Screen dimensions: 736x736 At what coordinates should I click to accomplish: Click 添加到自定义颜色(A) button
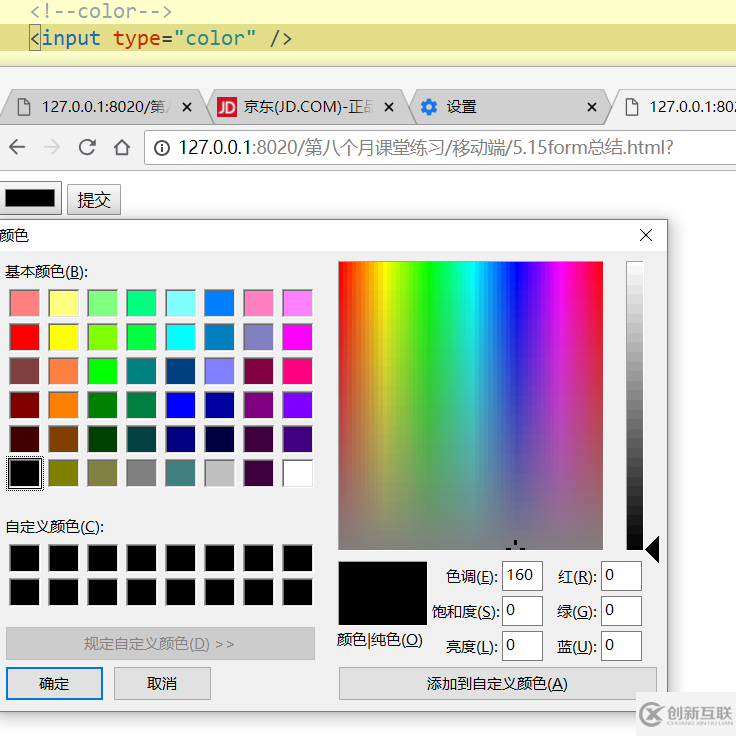[498, 683]
